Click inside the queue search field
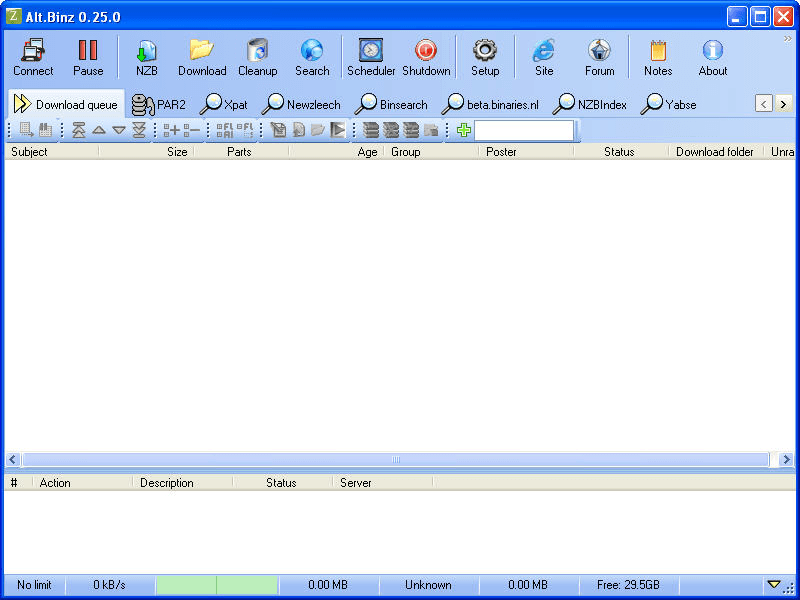The image size is (800, 600). (525, 130)
